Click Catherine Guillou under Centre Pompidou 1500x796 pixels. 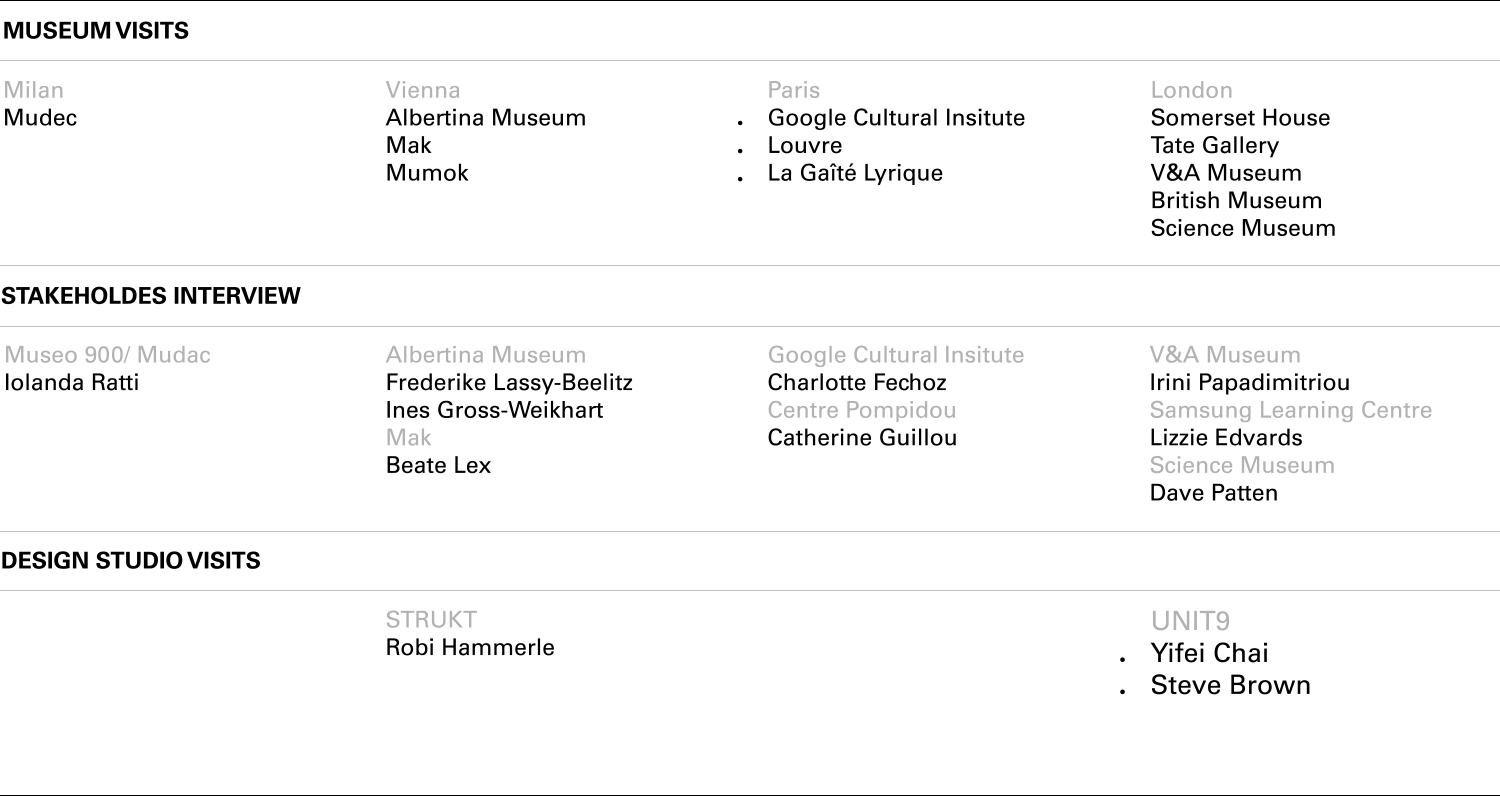tap(862, 438)
